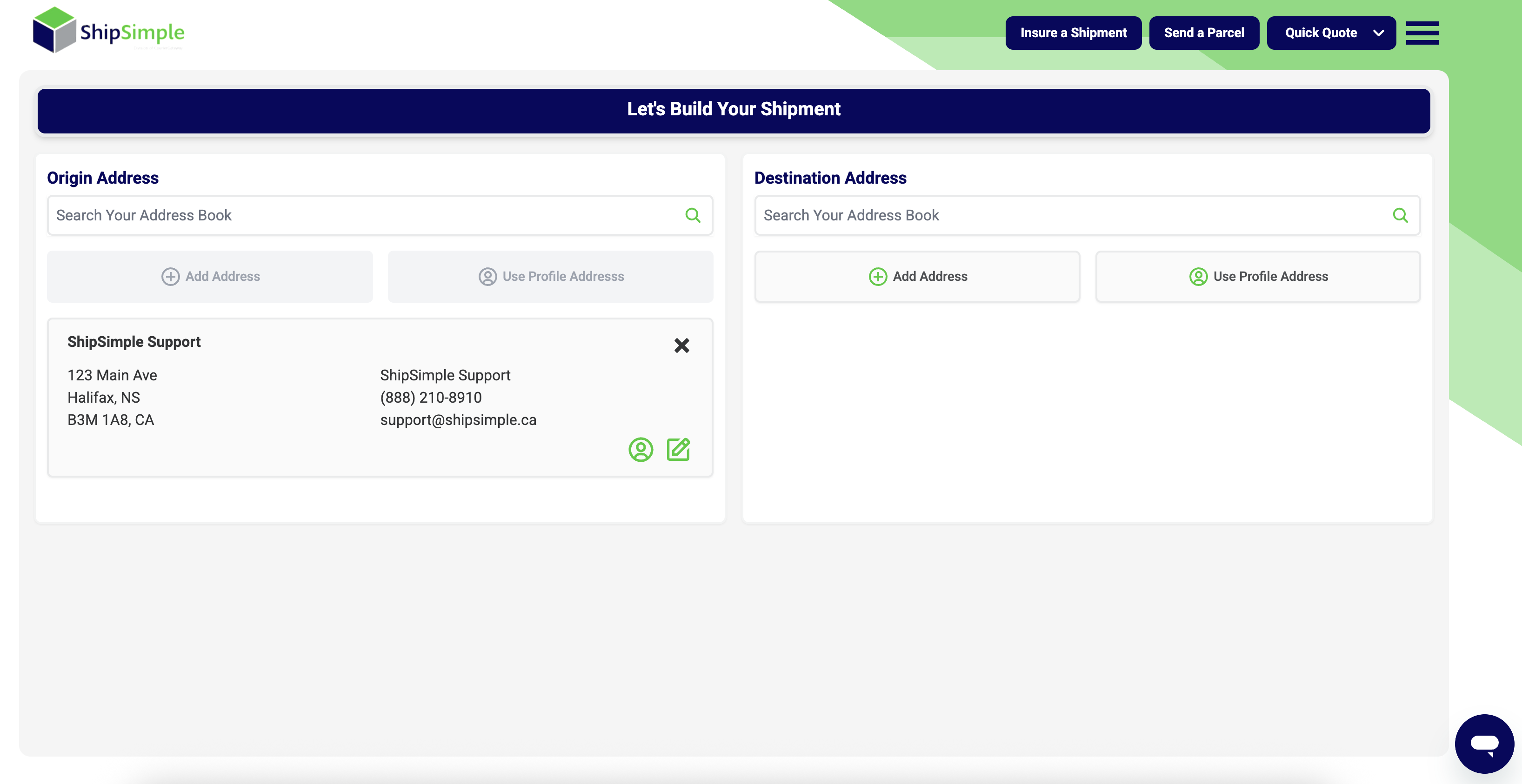Viewport: 1522px width, 784px height.
Task: Click the origin address search magnifier icon
Action: pyautogui.click(x=693, y=215)
